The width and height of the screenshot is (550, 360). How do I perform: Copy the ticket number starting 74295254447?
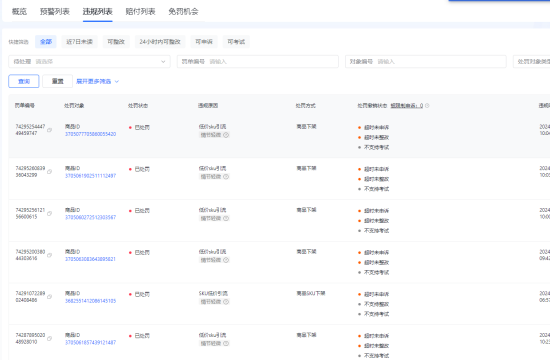point(49,130)
